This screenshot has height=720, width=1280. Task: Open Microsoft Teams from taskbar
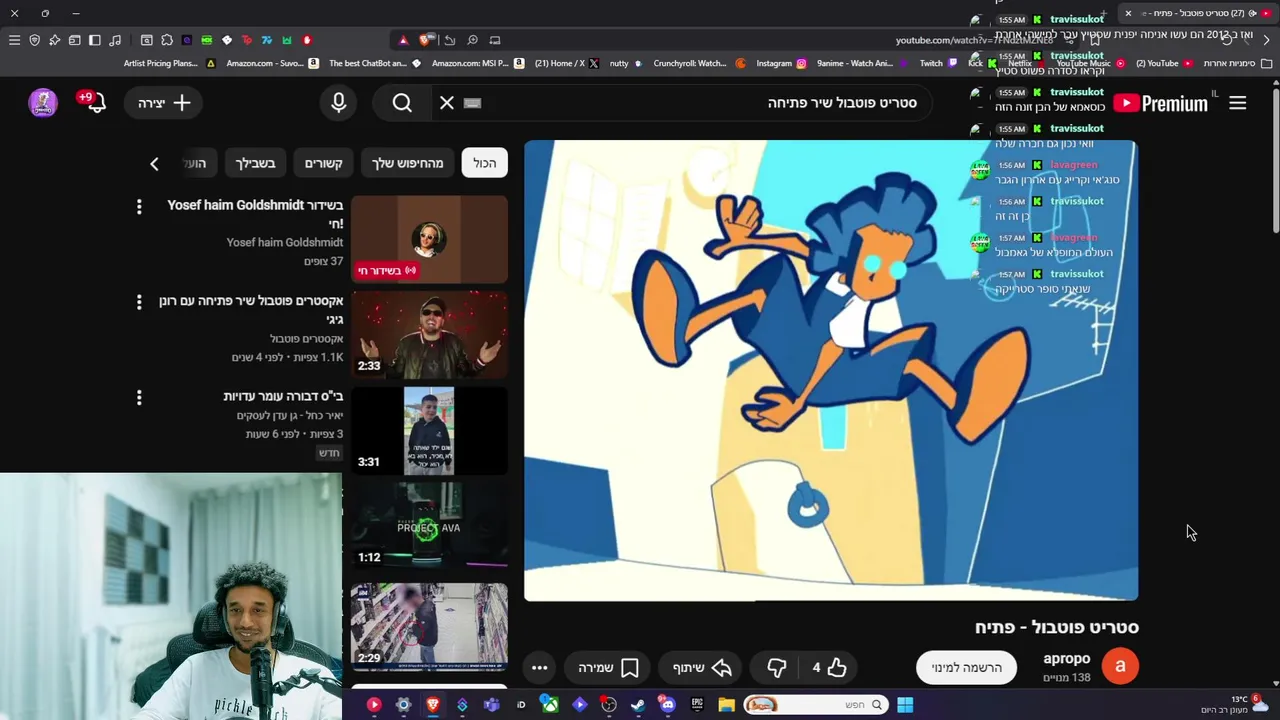click(491, 705)
